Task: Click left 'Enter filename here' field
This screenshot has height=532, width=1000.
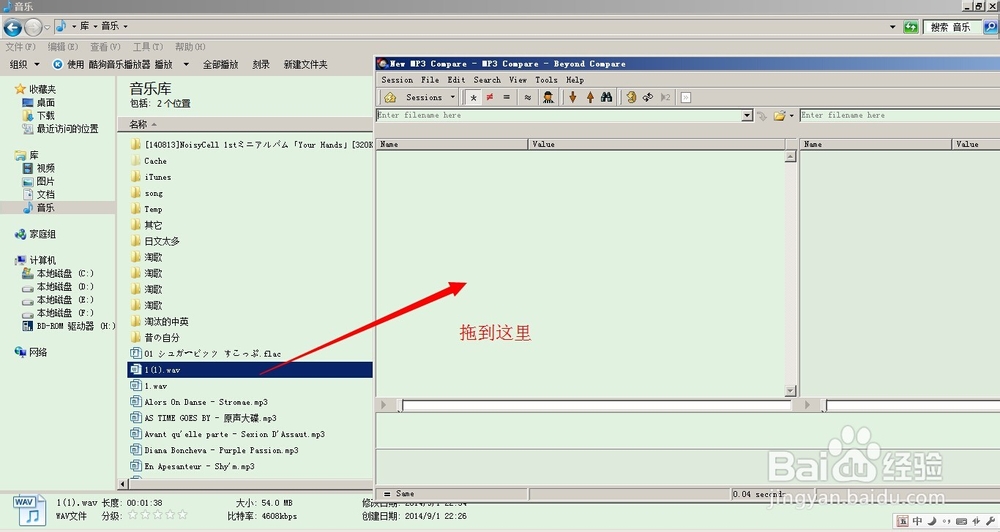Action: tap(559, 115)
